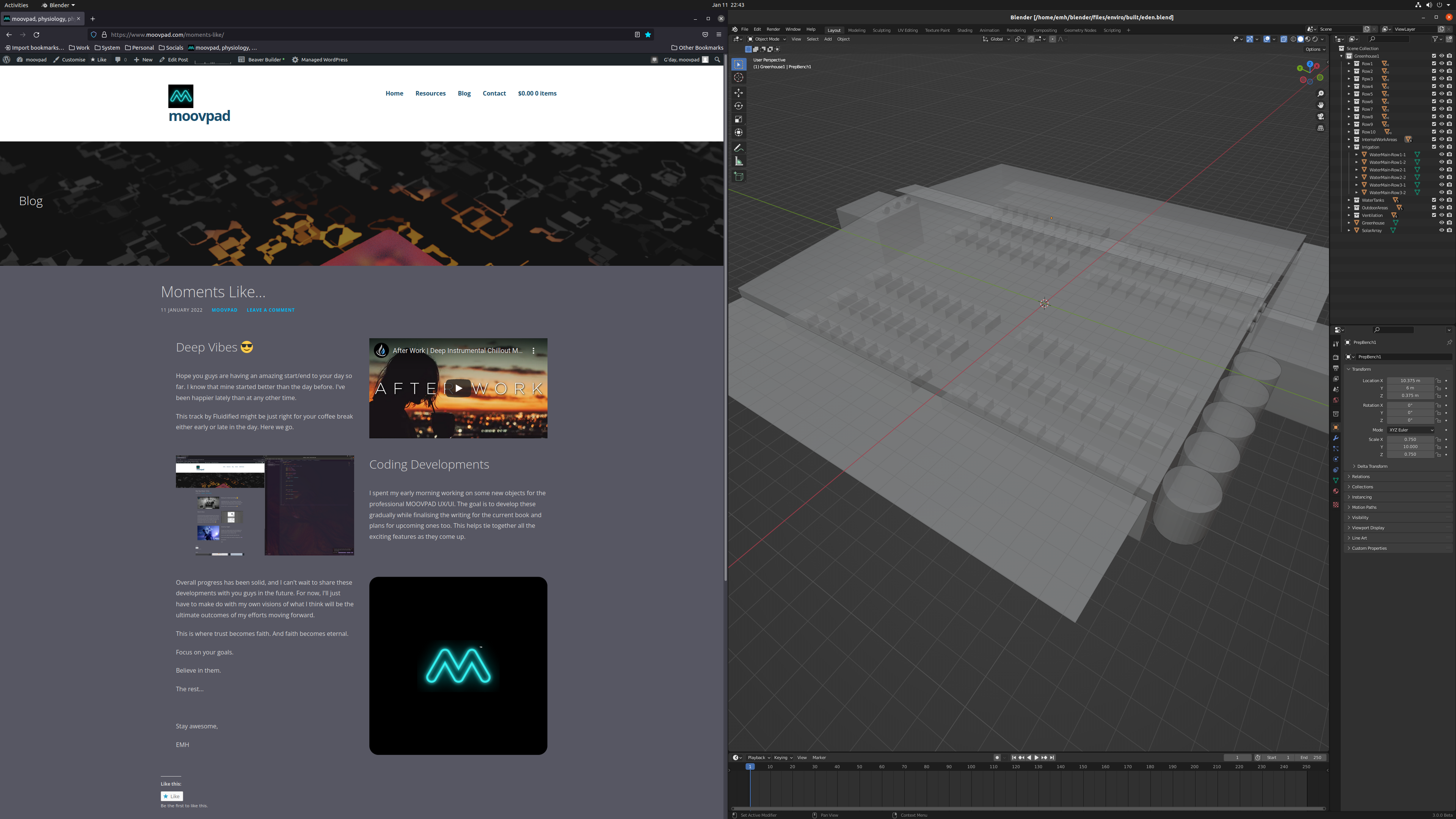Hide WaterMain-Row1-1 with eye icon
Screen dimensions: 1456x819
pos(1441,154)
